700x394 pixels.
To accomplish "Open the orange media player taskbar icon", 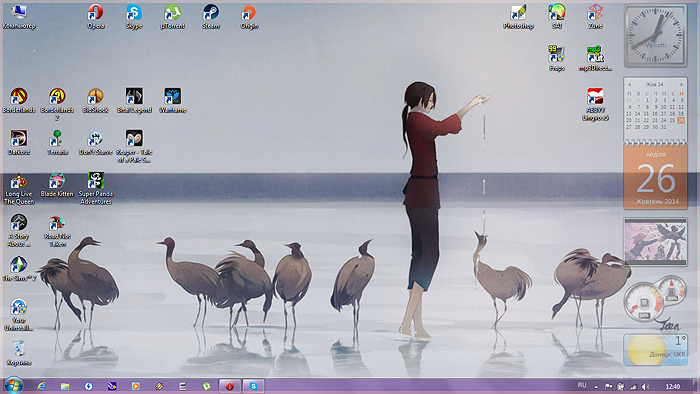I will 135,386.
